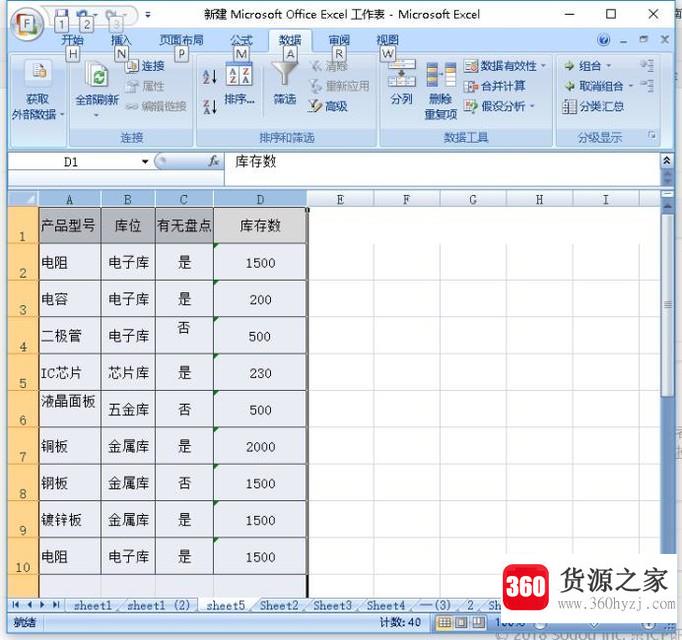Click the Advanced filter icon

[x=314, y=106]
